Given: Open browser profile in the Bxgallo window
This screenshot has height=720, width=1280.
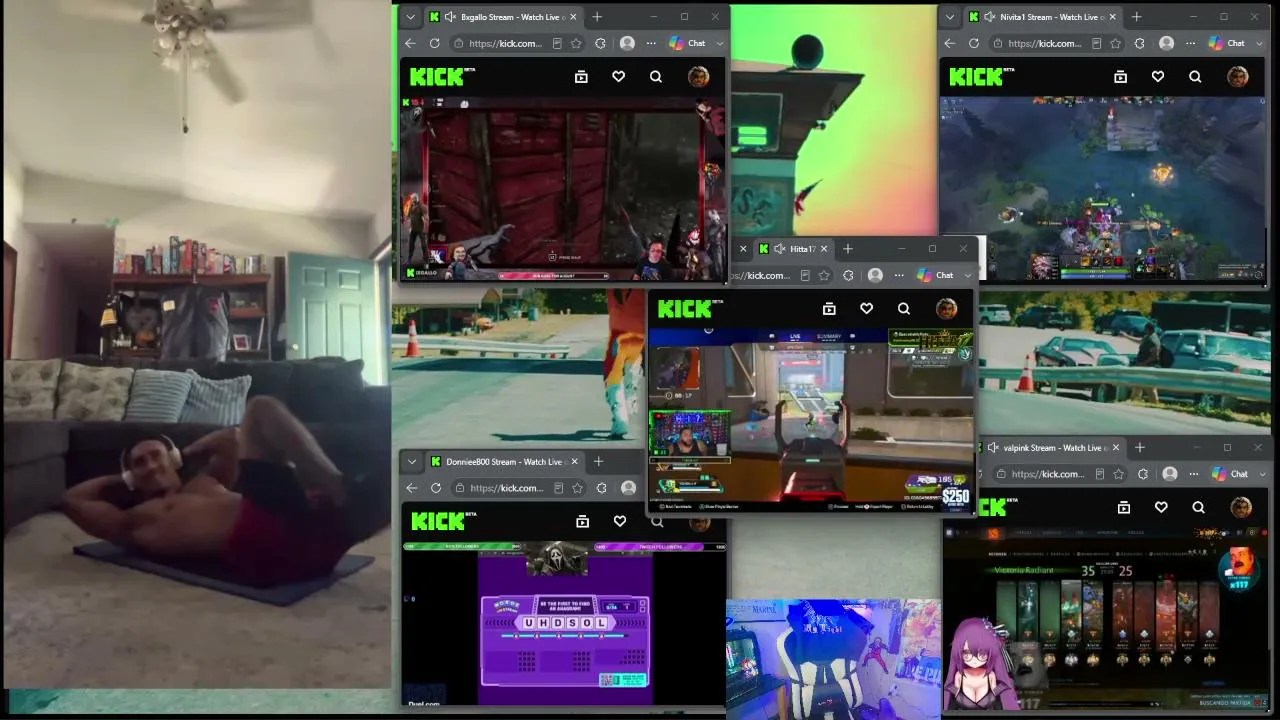Looking at the screenshot, I should [627, 44].
